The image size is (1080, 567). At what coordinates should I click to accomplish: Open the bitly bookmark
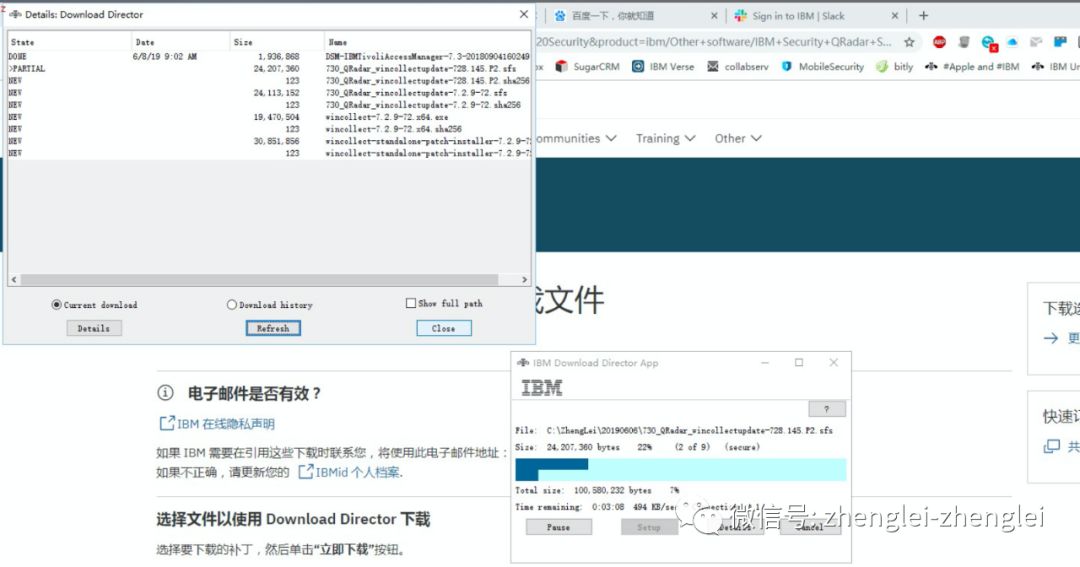pos(895,67)
